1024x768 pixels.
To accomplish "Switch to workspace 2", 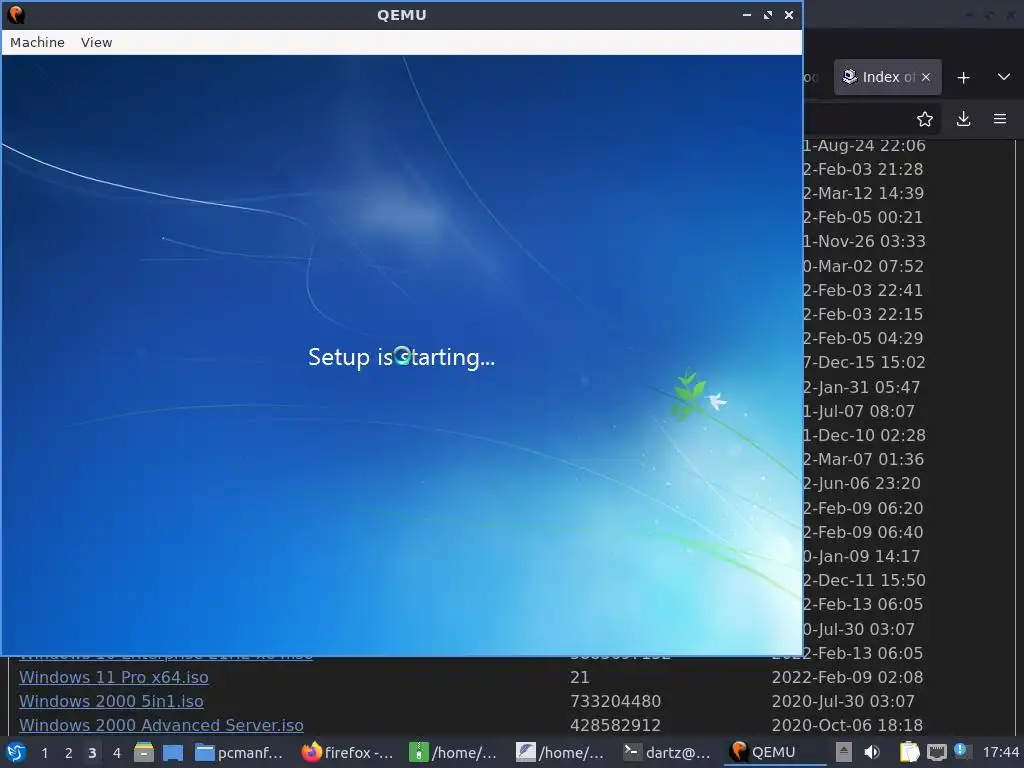I will pyautogui.click(x=68, y=753).
